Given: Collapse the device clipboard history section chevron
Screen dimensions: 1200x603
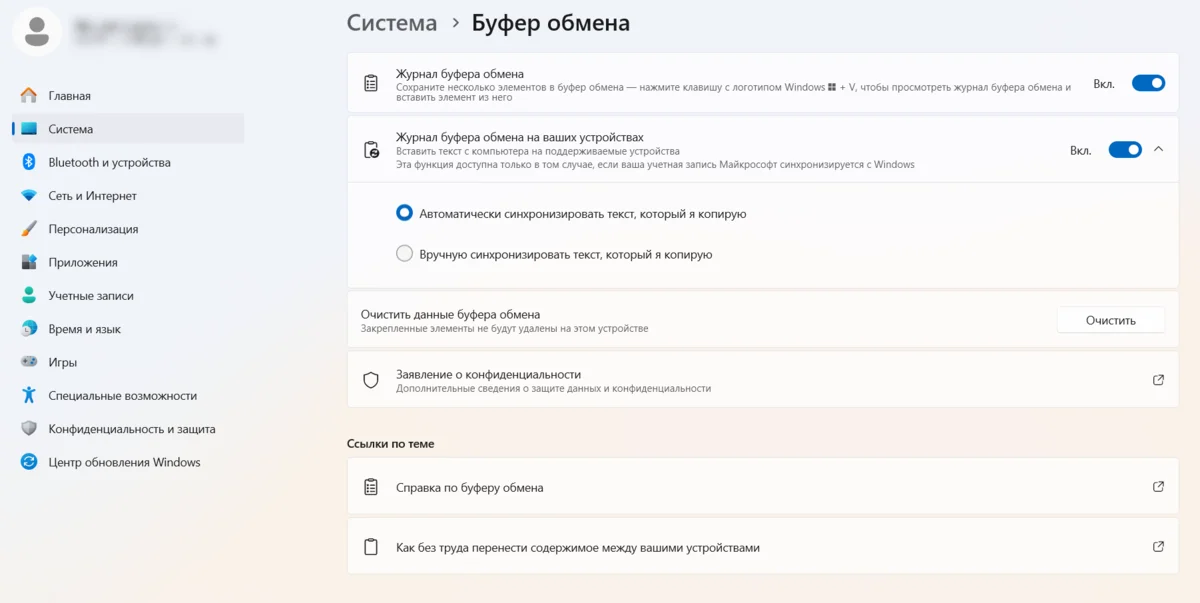Looking at the screenshot, I should 1158,149.
